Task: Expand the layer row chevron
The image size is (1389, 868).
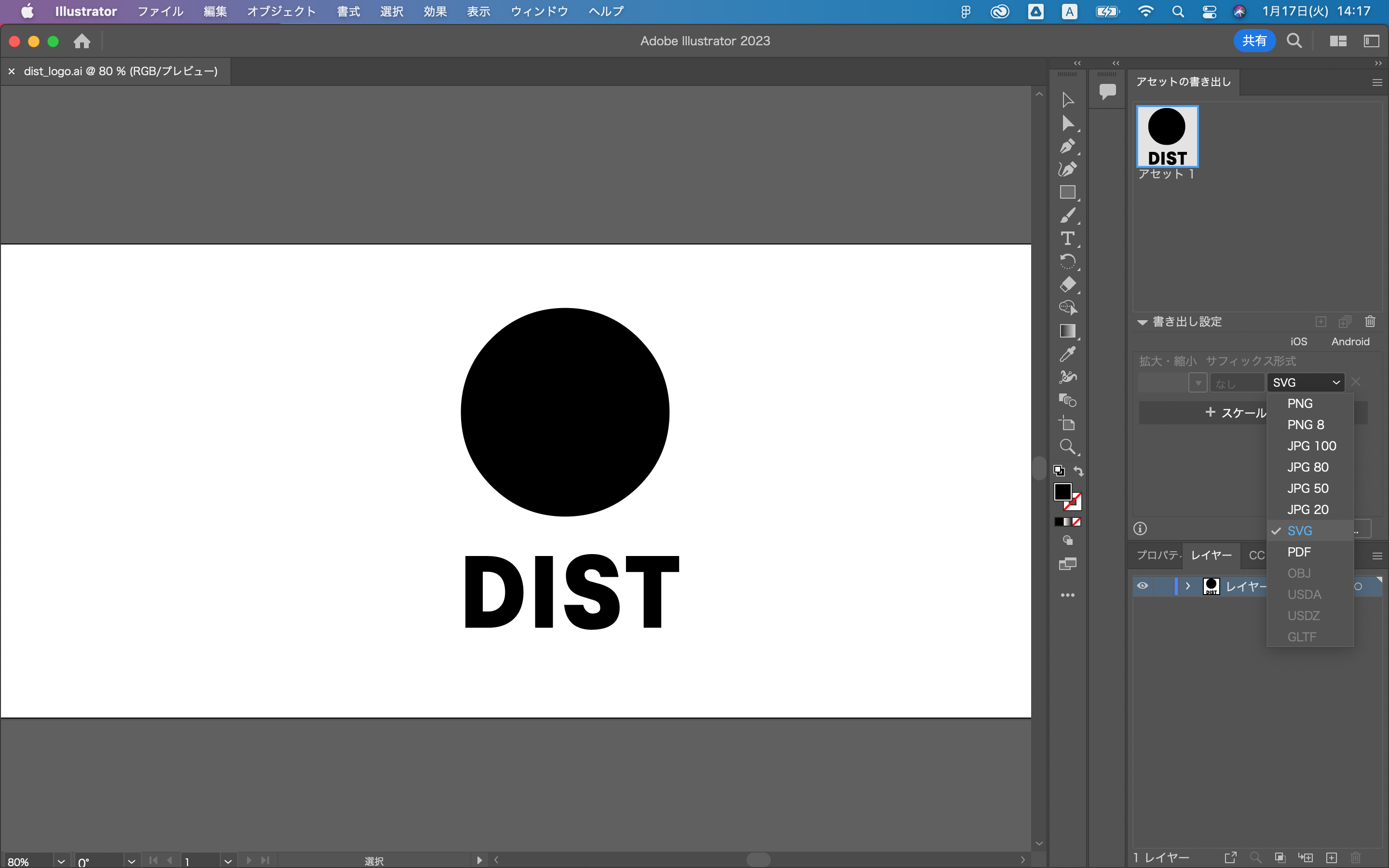Action: coord(1187,586)
